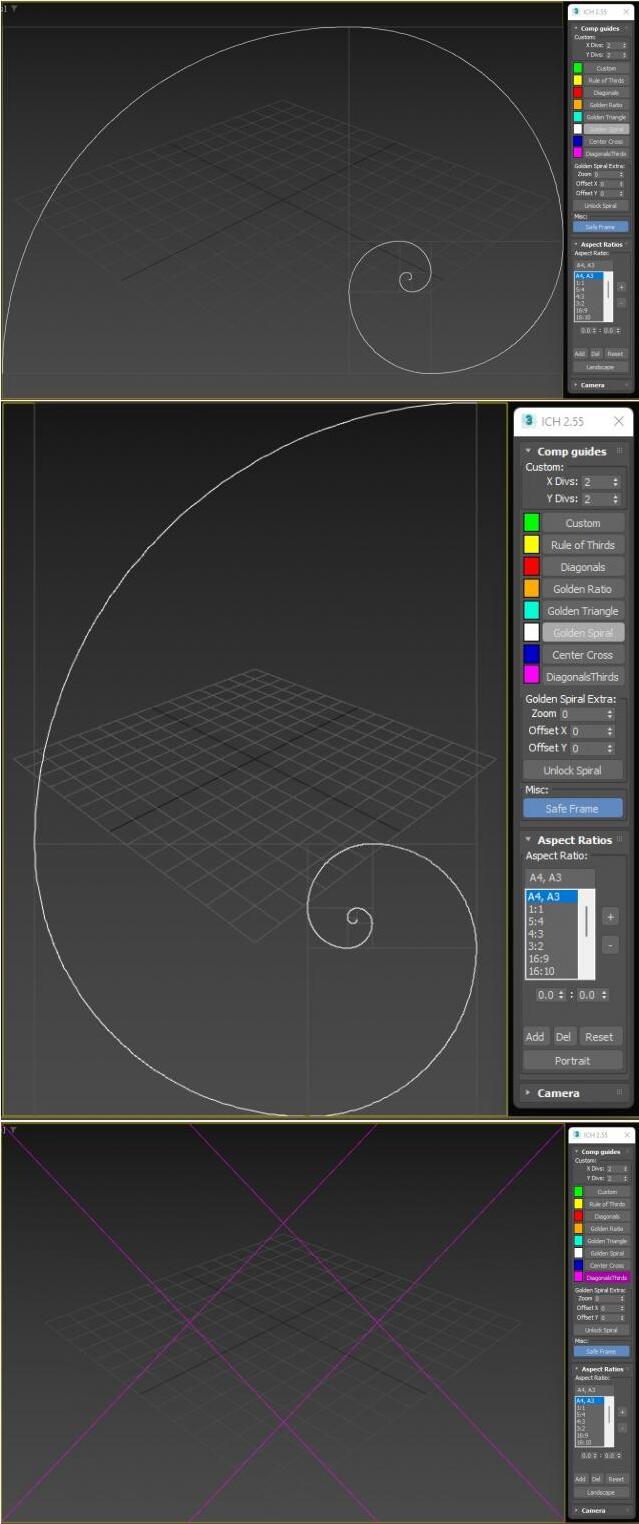Choose the 4:3 aspect ratio in large panel
This screenshot has width=639, height=1524.
551,933
